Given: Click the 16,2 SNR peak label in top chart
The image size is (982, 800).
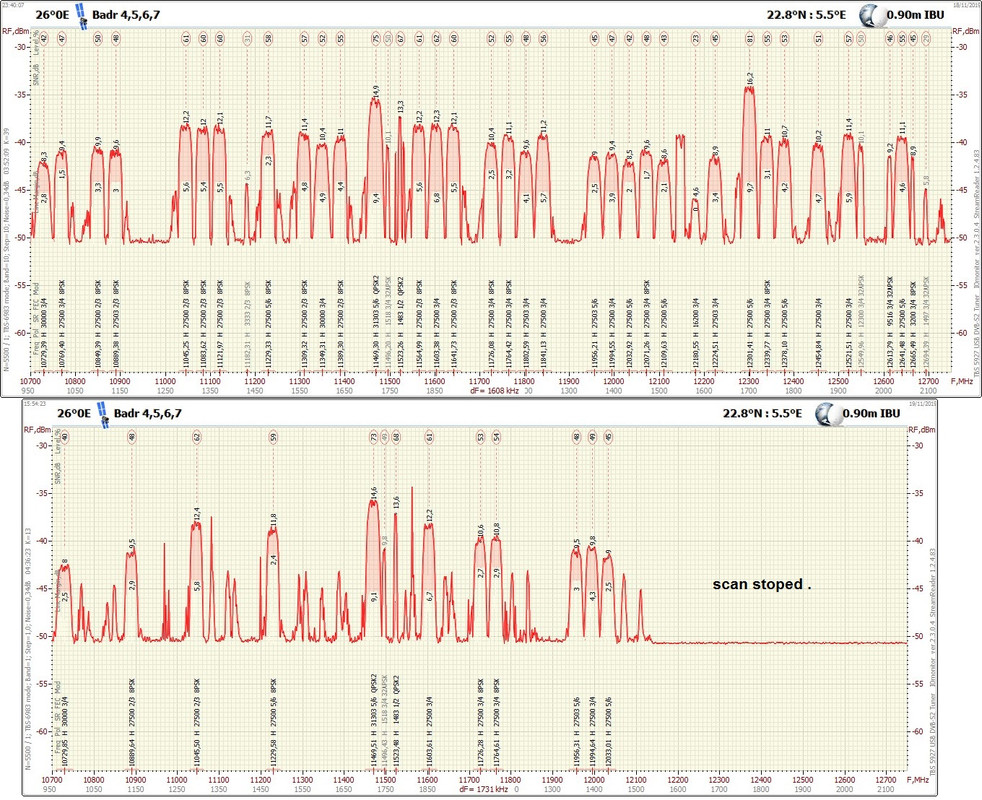Looking at the screenshot, I should point(750,78).
